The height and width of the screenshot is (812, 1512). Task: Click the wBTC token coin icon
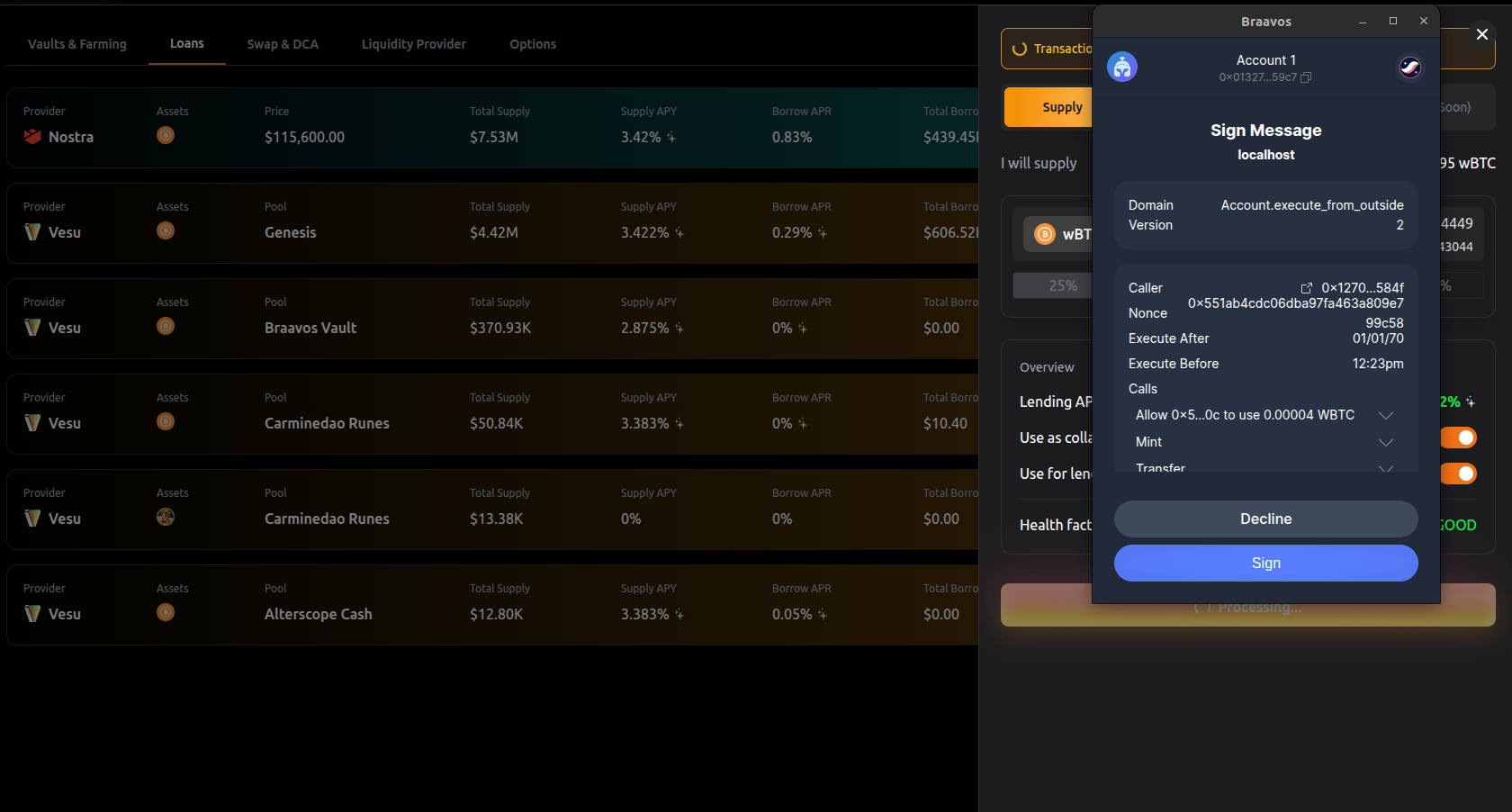click(x=1045, y=234)
